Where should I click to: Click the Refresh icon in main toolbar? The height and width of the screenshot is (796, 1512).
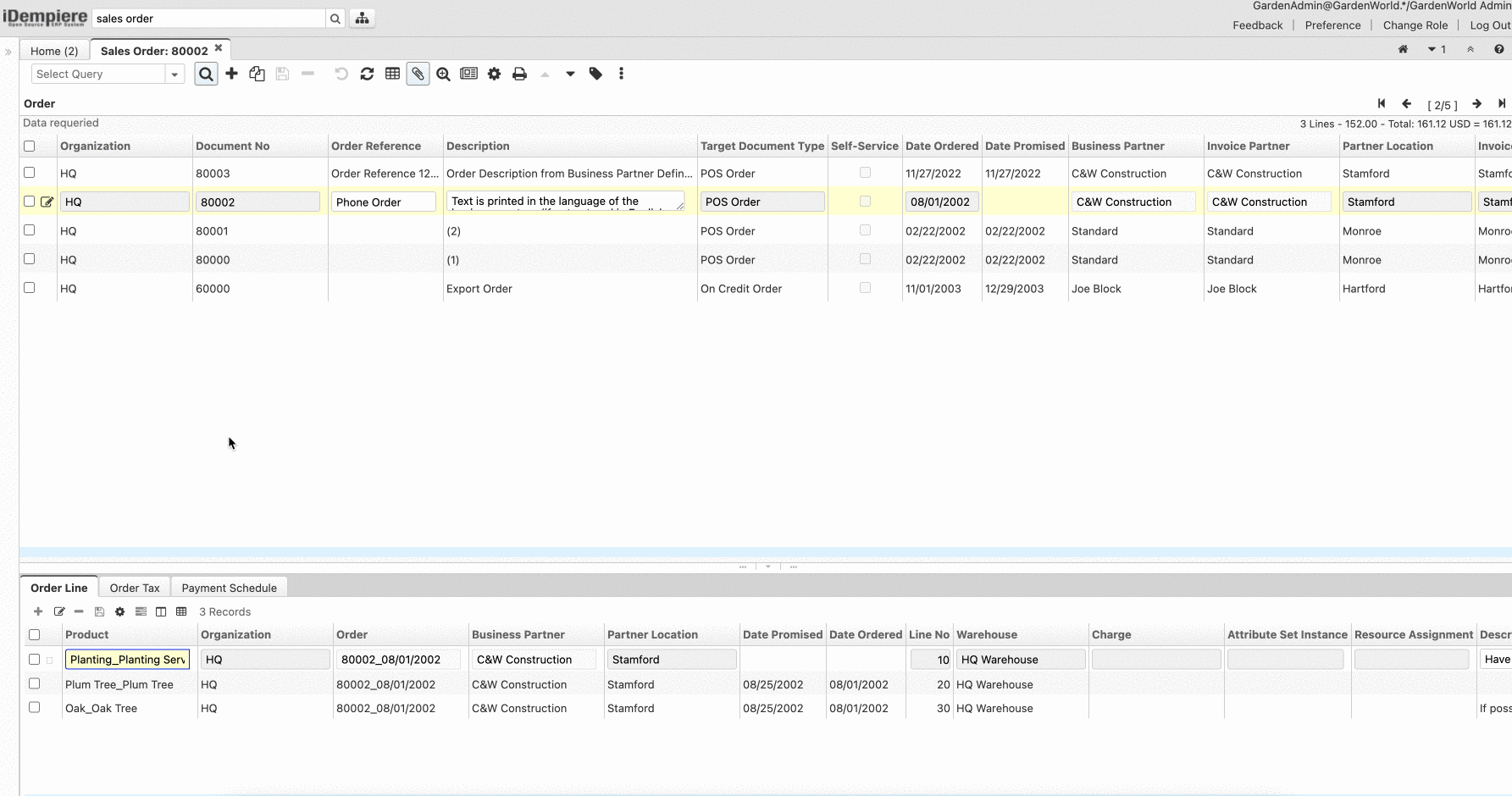click(x=367, y=74)
